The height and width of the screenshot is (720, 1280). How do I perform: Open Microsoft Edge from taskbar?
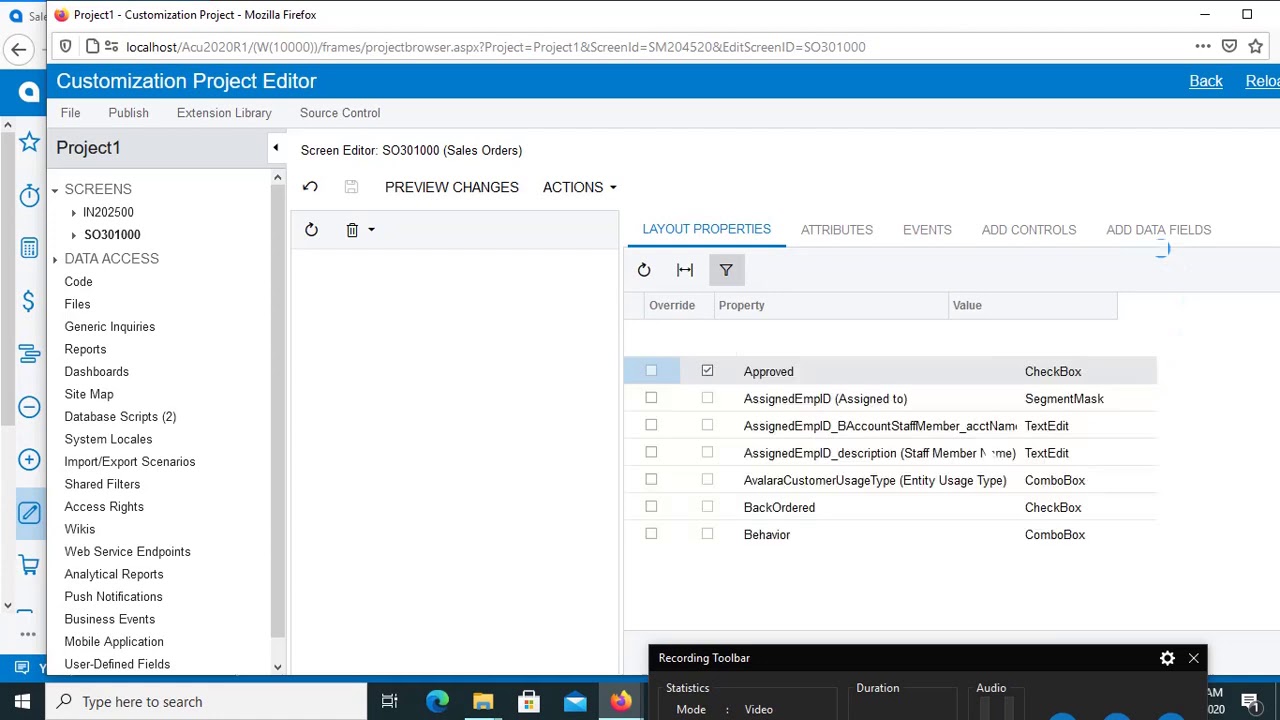pos(437,701)
